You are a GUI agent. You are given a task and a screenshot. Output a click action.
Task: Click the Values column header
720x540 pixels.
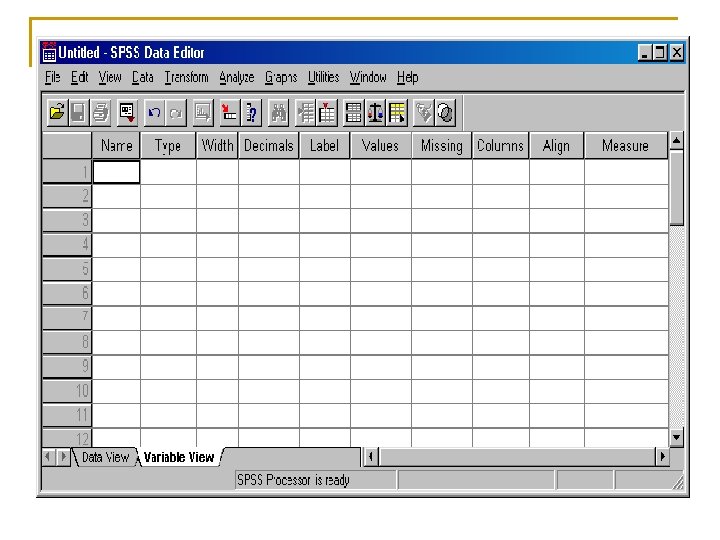[381, 146]
